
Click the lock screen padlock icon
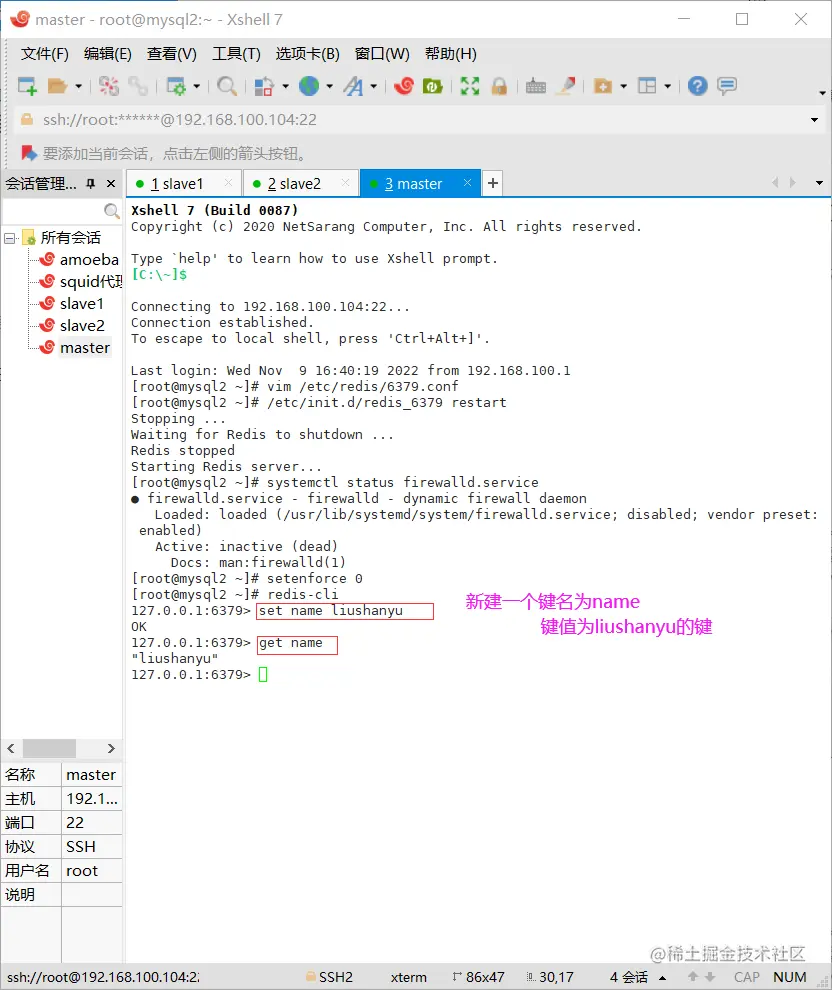point(499,86)
